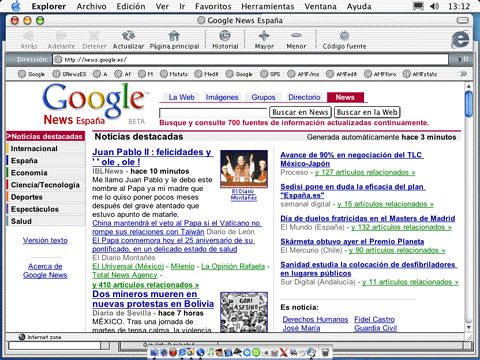Click the Detener stop icon
The image size is (480, 360).
click(x=94, y=35)
